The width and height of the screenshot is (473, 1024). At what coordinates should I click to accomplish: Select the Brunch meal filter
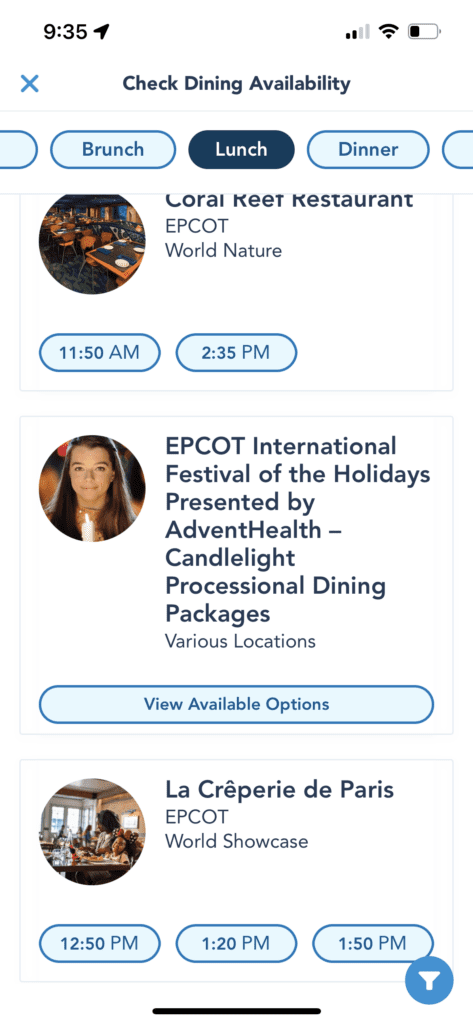tap(113, 150)
